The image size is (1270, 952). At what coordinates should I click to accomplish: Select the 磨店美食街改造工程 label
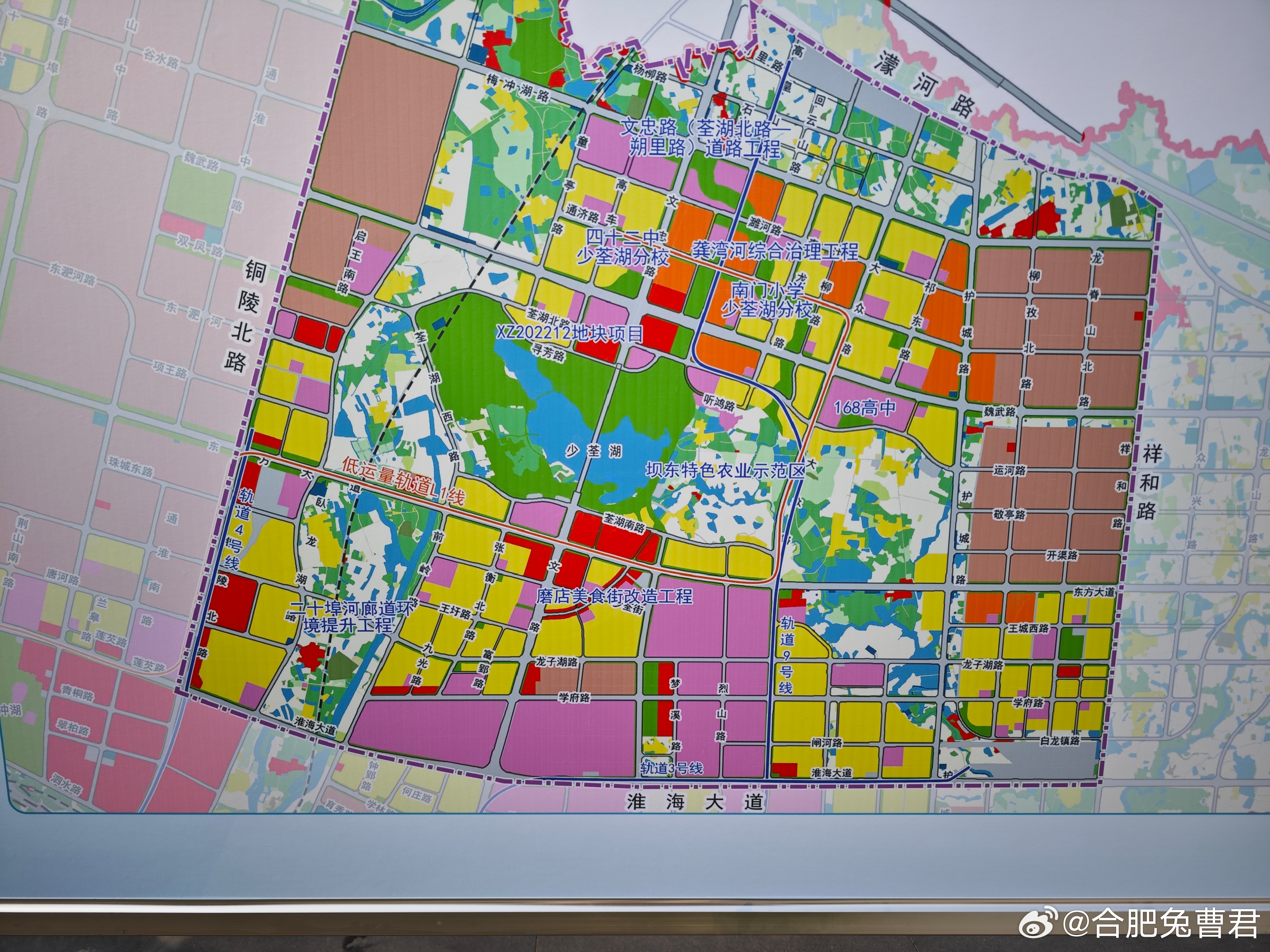615,596
